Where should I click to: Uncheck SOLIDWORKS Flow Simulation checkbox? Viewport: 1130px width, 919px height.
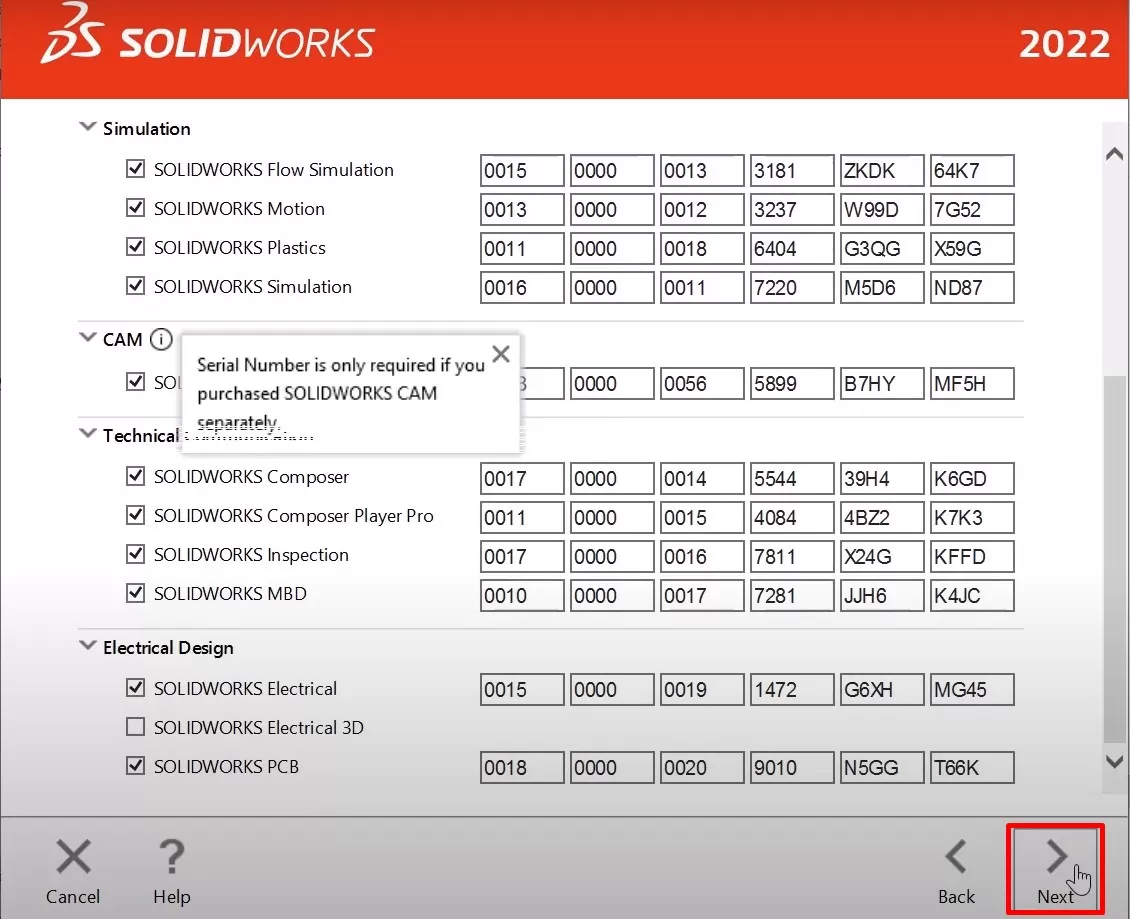click(x=136, y=170)
